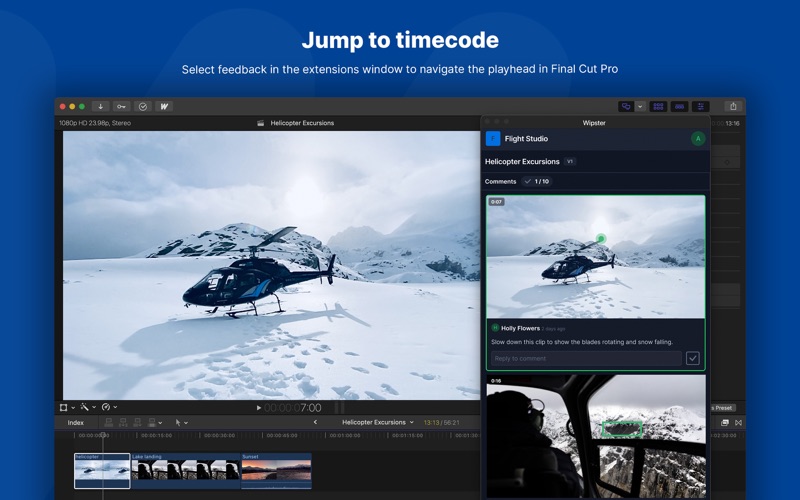Viewport: 800px width, 500px height.
Task: Open the green A user avatar
Action: click(x=698, y=139)
